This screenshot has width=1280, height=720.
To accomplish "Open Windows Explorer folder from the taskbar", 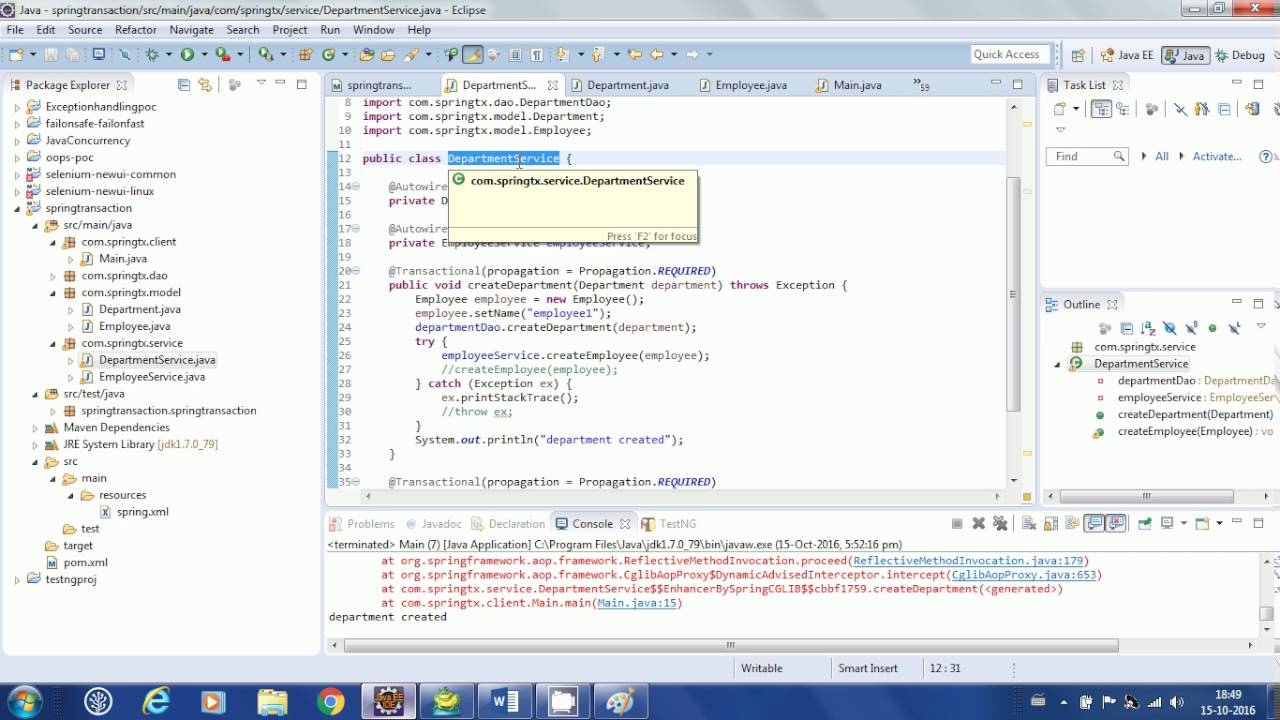I will [272, 701].
